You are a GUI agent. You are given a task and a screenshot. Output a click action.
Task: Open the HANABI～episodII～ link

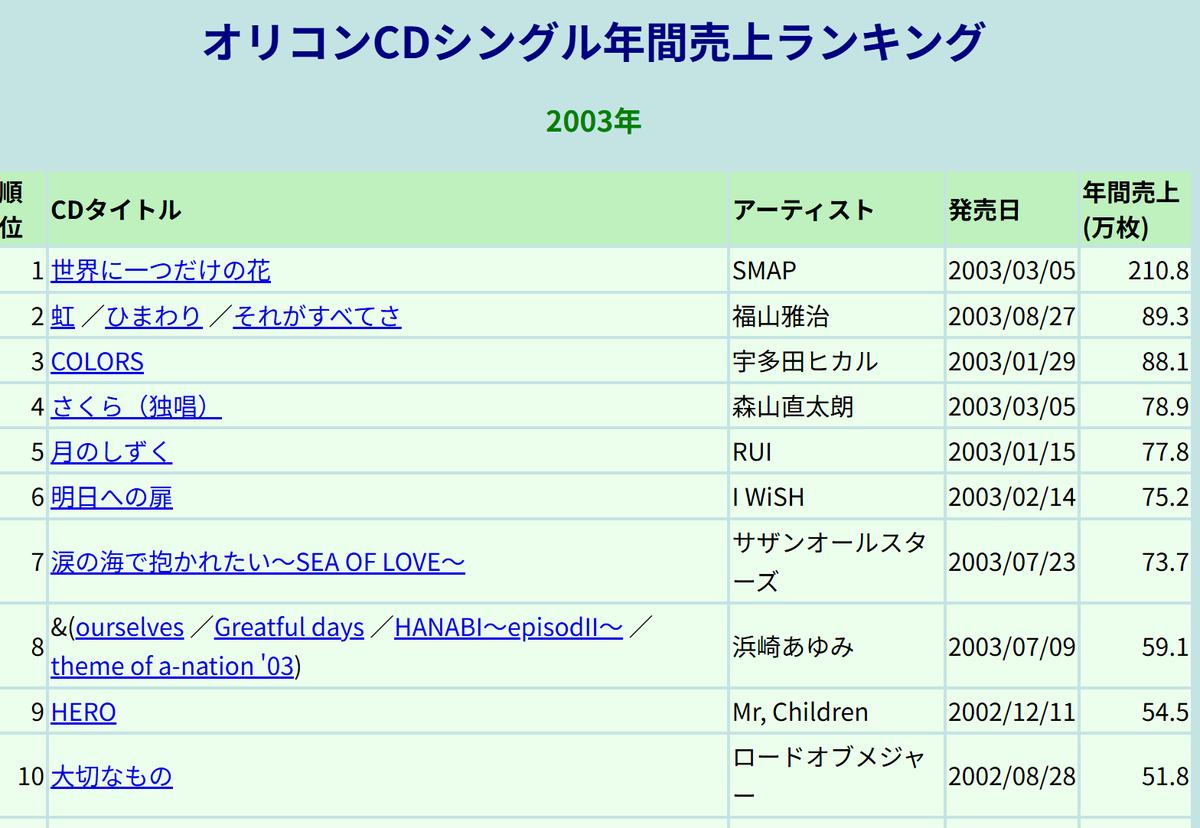coord(509,627)
